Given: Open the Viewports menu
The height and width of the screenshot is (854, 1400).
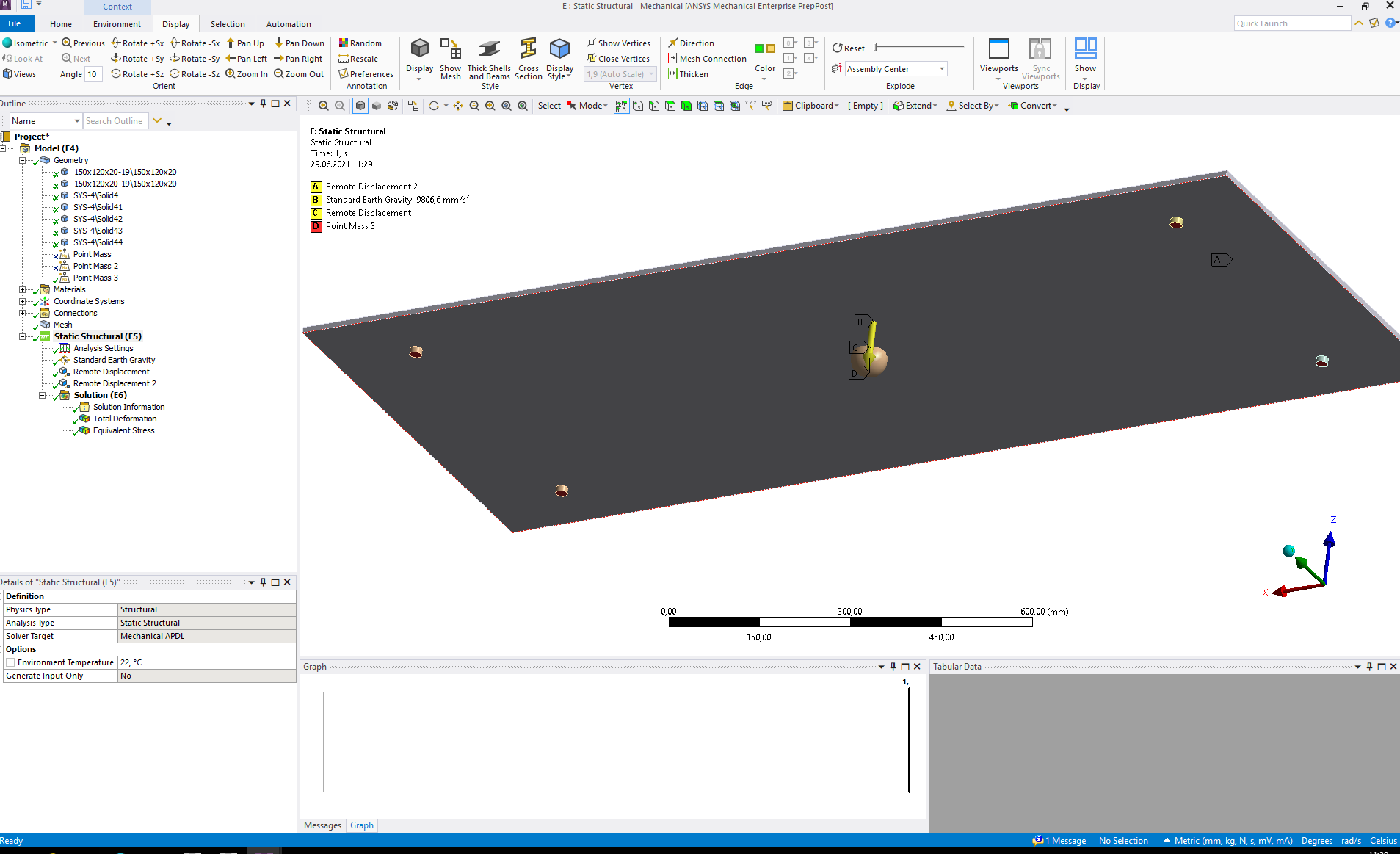Looking at the screenshot, I should (998, 58).
